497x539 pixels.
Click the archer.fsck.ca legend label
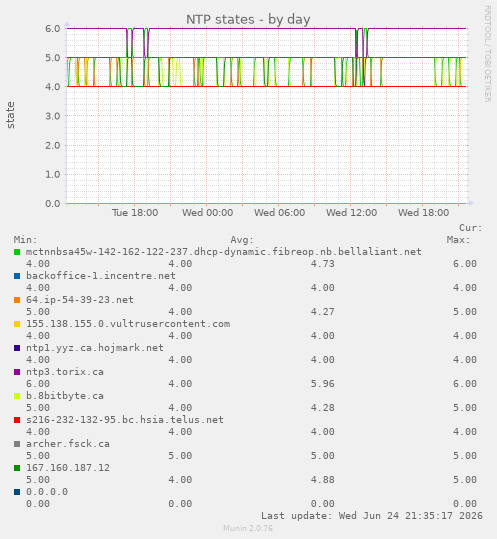point(68,444)
